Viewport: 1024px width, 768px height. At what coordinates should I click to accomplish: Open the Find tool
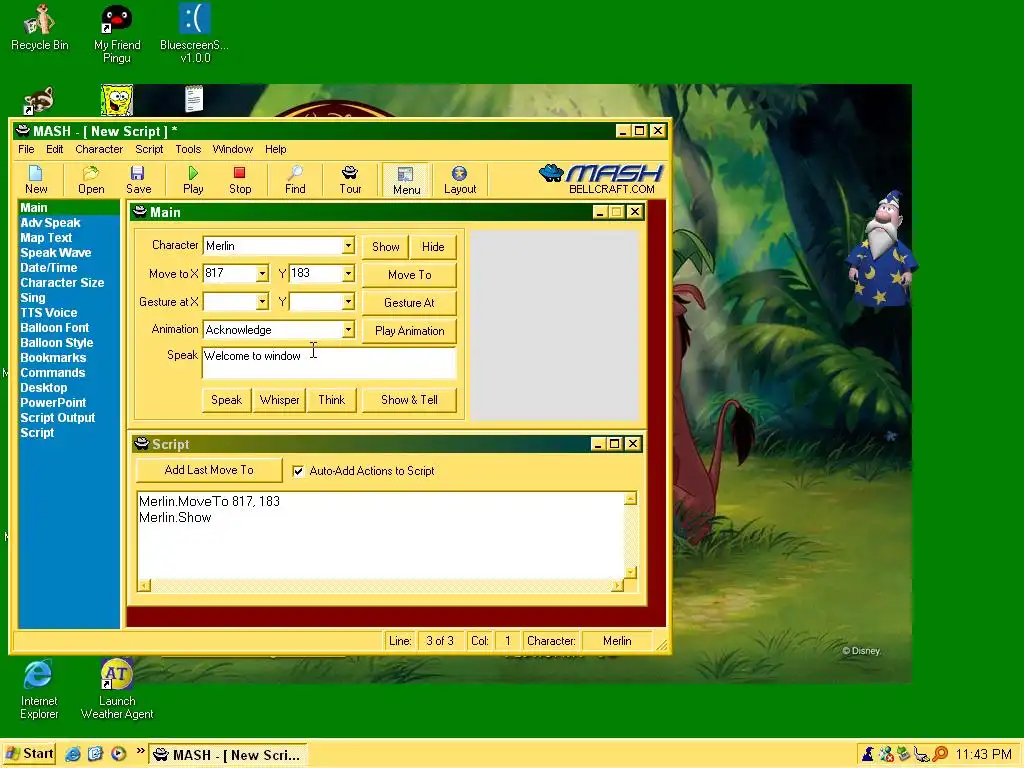pyautogui.click(x=295, y=180)
